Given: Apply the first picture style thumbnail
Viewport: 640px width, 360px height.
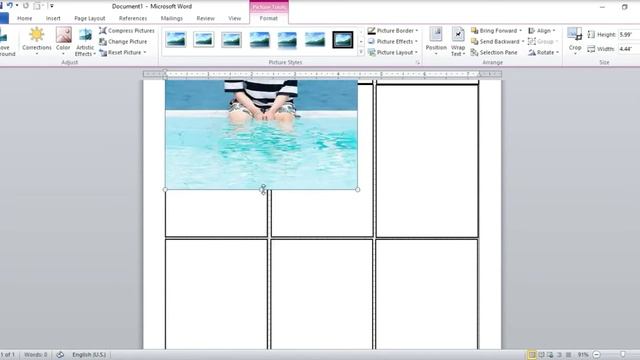Looking at the screenshot, I should 176,40.
